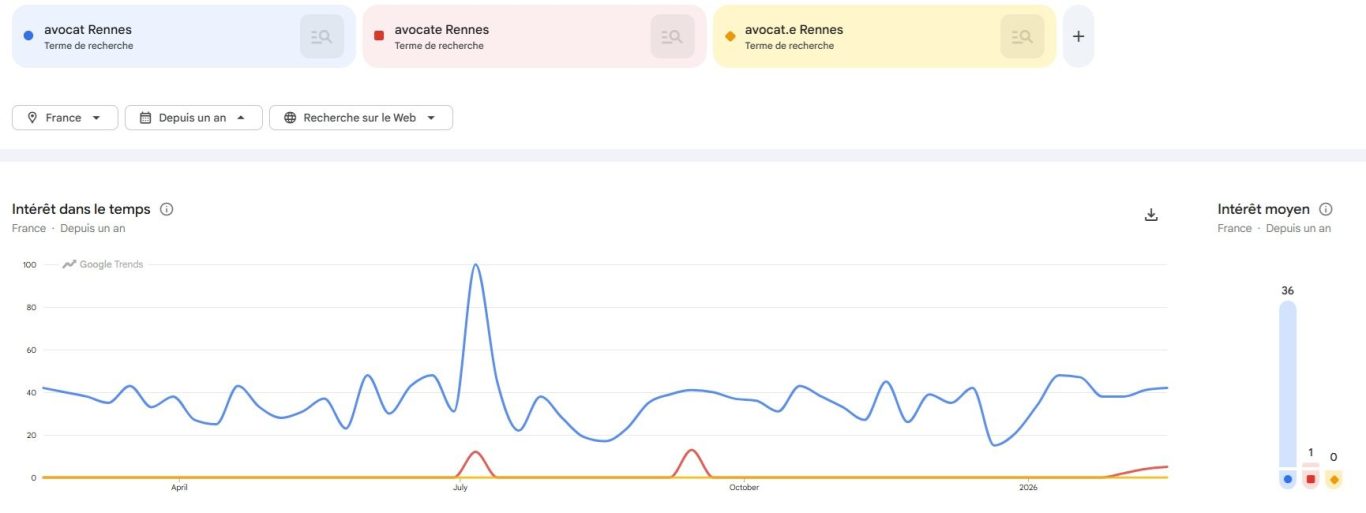1366x513 pixels.
Task: Click blue dot legend under average bar
Action: [1287, 480]
